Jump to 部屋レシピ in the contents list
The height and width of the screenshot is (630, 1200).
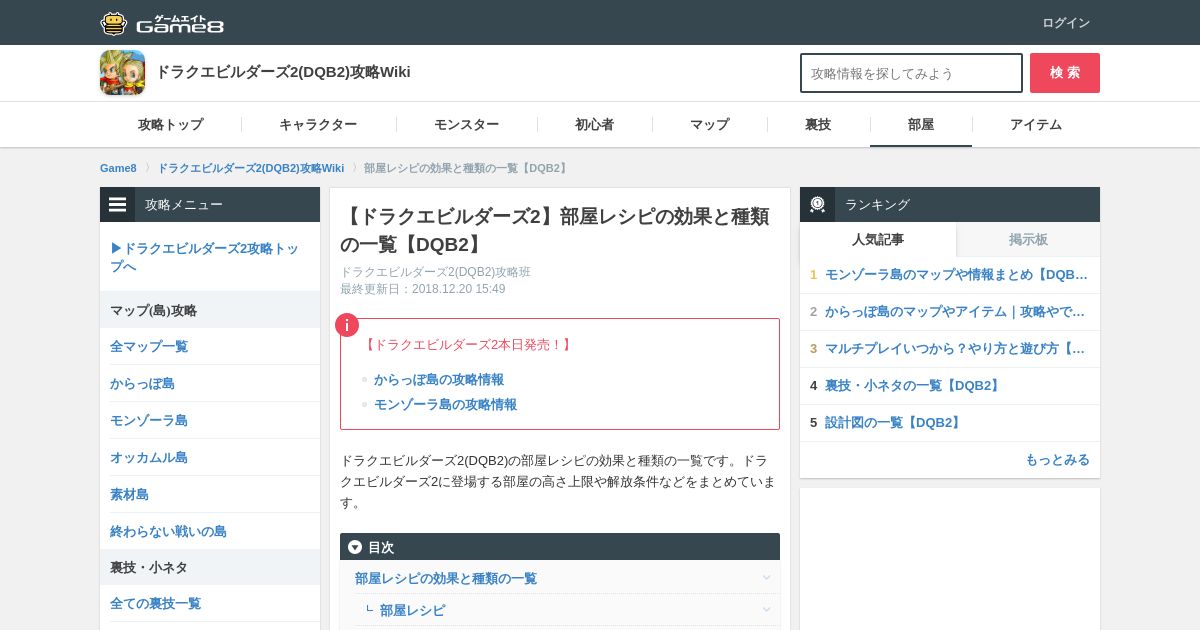point(412,610)
